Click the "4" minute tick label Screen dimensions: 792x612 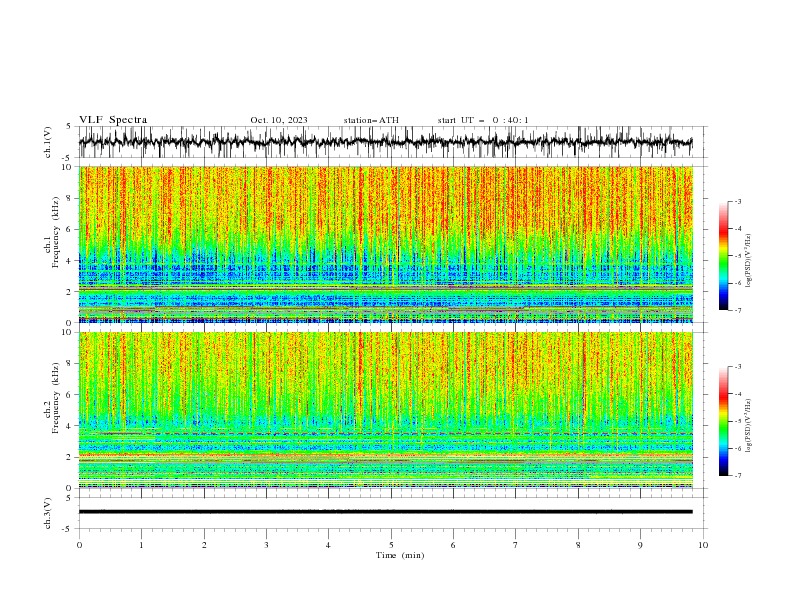click(328, 545)
